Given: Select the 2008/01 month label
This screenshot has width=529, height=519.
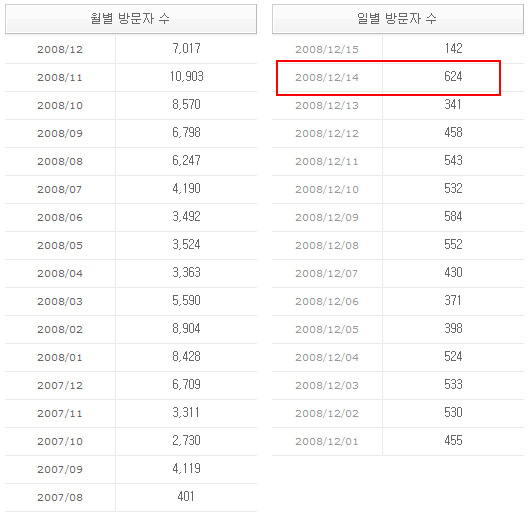Looking at the screenshot, I should tap(60, 358).
